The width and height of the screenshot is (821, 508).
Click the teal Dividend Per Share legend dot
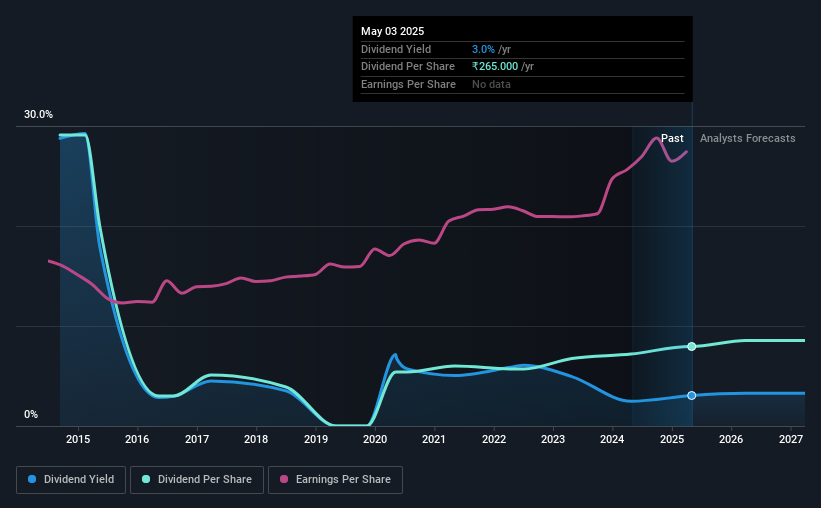coord(146,479)
